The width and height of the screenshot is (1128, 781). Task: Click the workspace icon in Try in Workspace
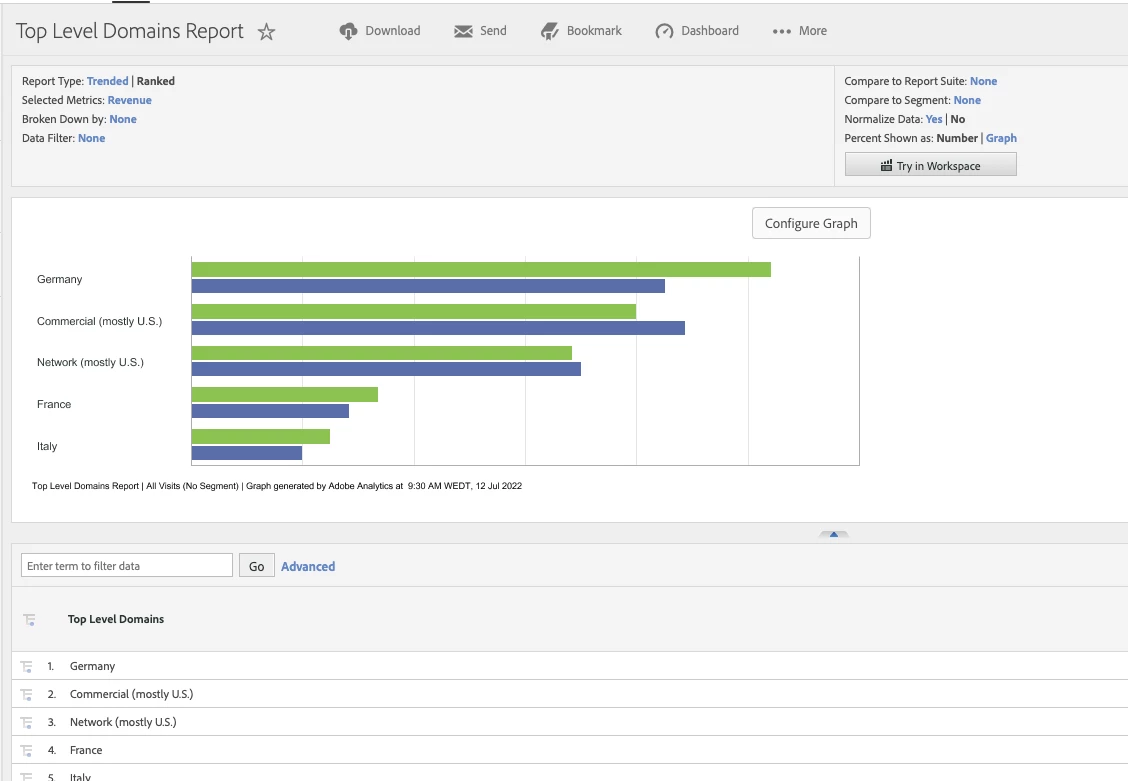click(x=886, y=165)
